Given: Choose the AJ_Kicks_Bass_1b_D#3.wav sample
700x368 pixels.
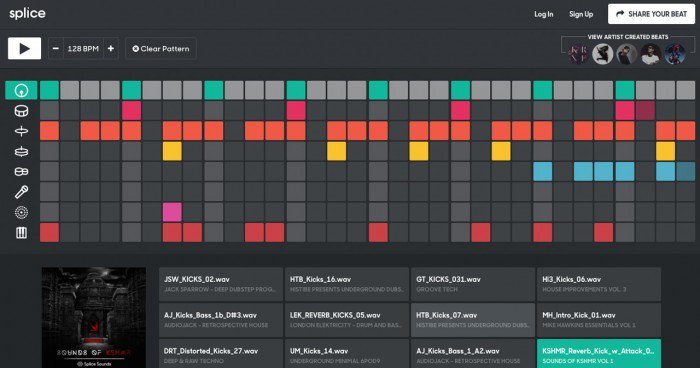Looking at the screenshot, I should pos(221,320).
